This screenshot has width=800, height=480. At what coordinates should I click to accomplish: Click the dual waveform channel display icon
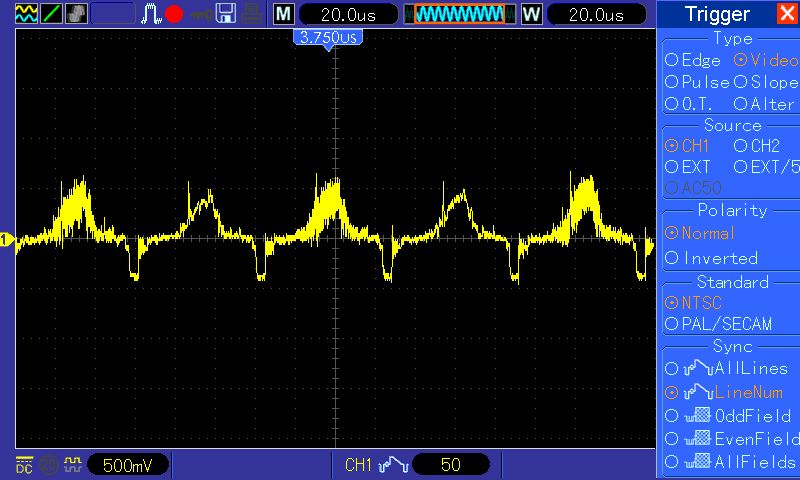click(26, 14)
